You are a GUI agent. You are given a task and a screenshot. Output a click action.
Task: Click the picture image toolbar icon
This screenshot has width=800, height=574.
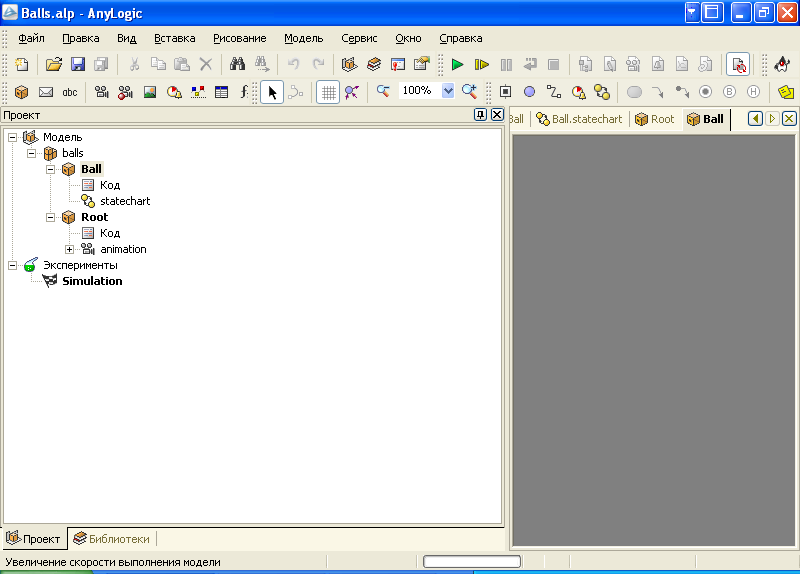(x=150, y=92)
